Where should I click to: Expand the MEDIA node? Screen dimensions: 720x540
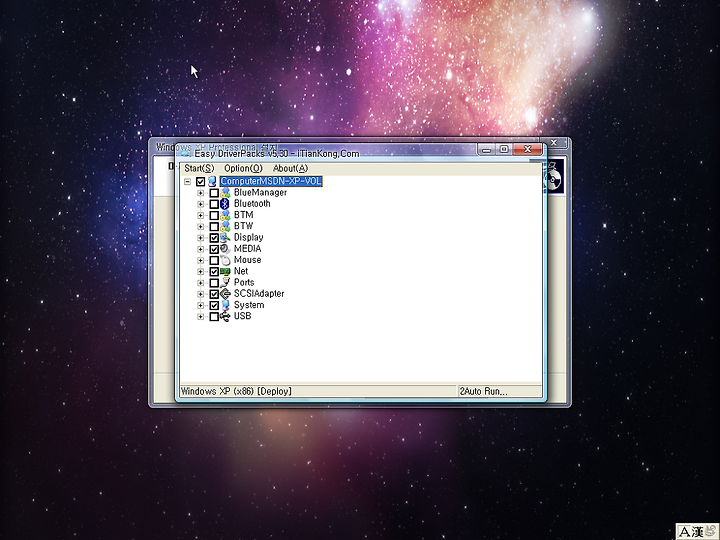tap(201, 249)
